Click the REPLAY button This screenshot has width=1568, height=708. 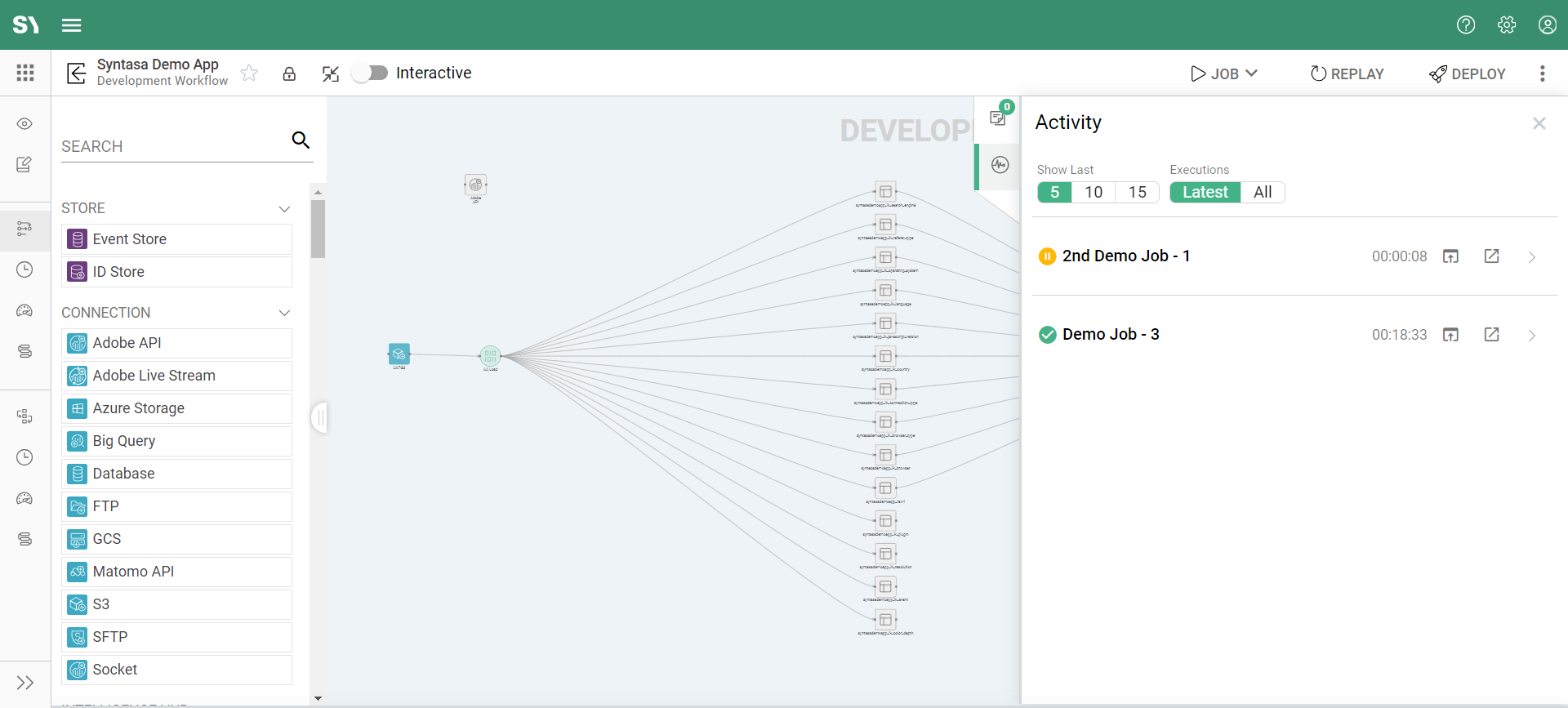coord(1347,73)
